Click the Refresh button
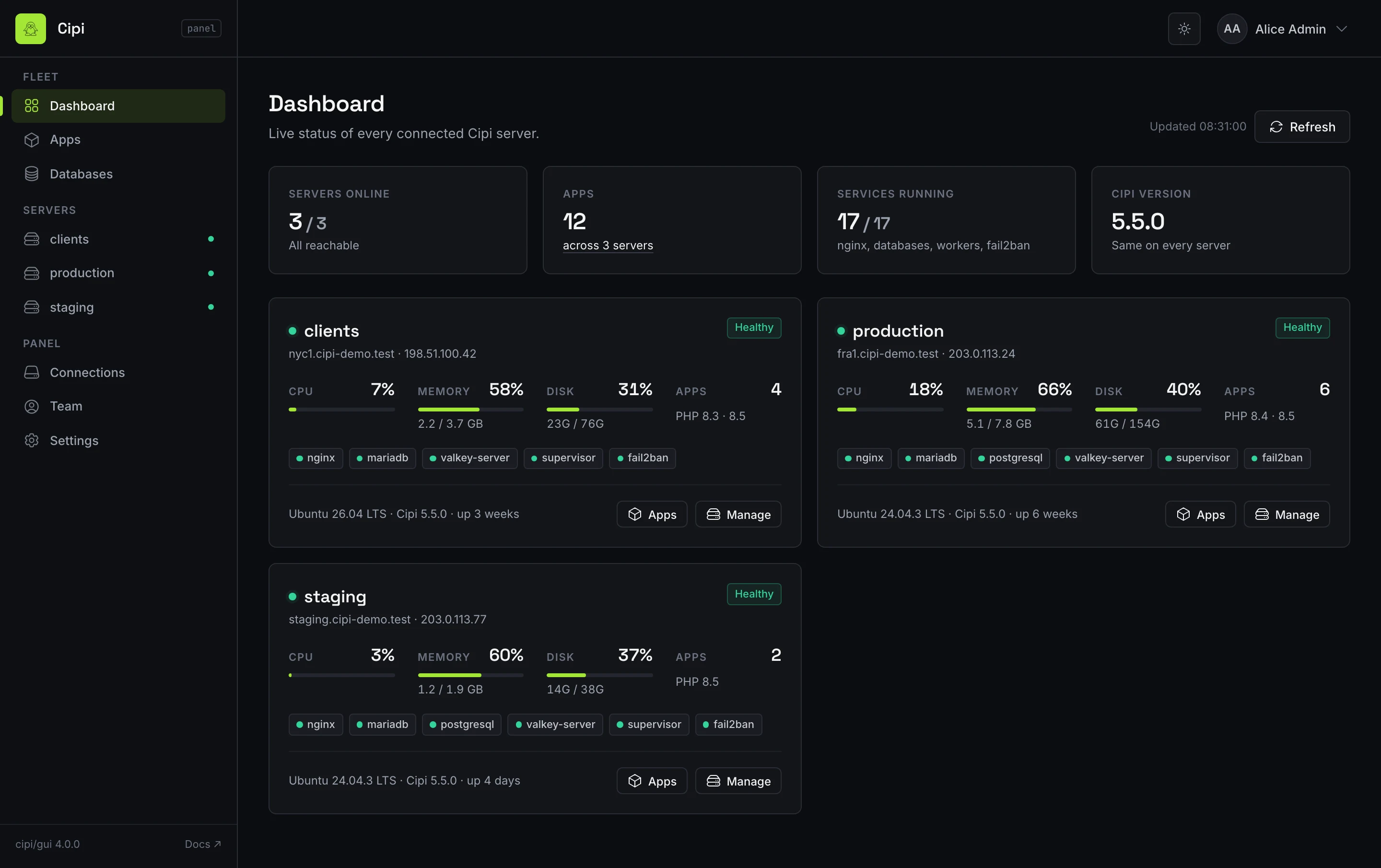This screenshot has width=1381, height=868. [x=1301, y=127]
